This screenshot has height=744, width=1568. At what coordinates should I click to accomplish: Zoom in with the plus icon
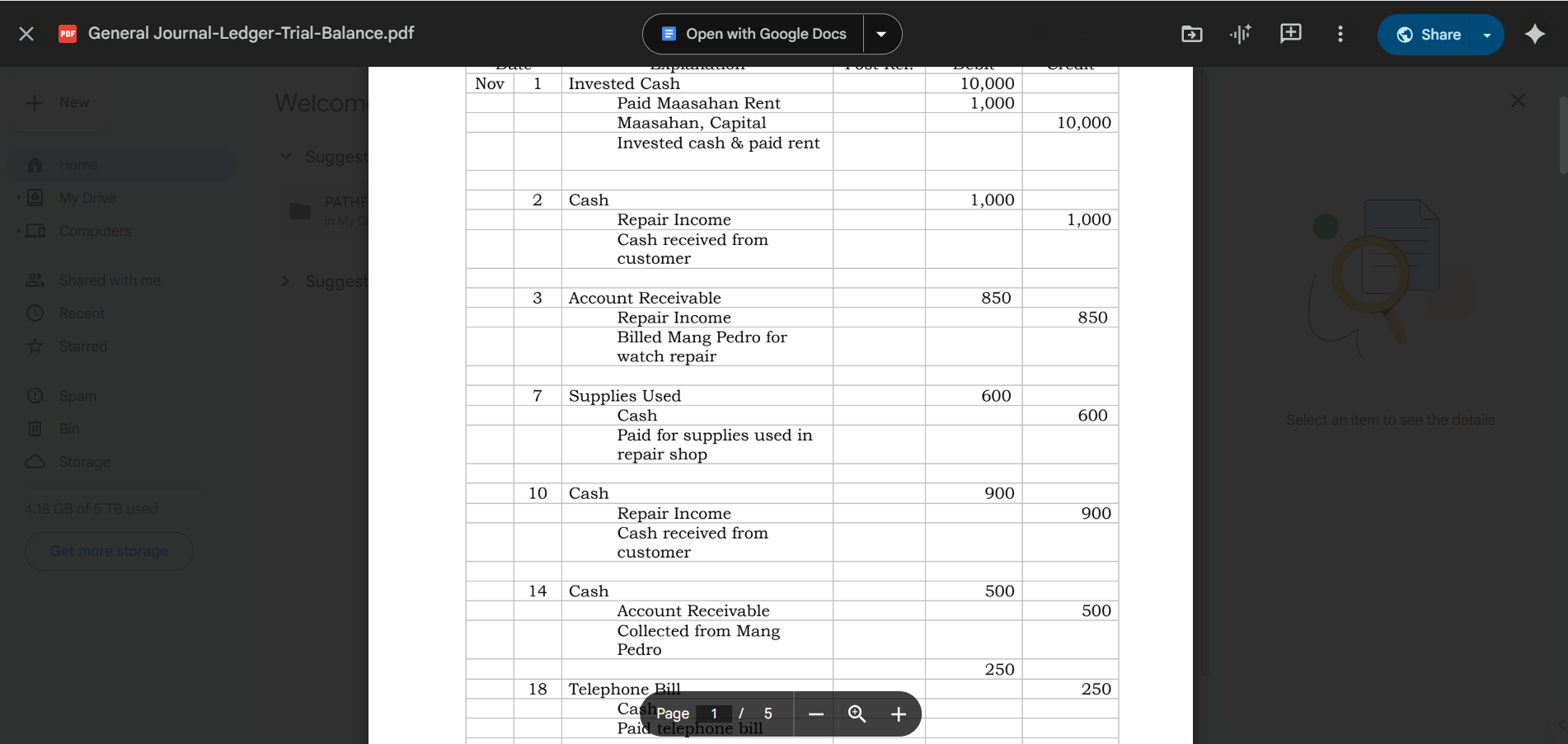point(899,714)
